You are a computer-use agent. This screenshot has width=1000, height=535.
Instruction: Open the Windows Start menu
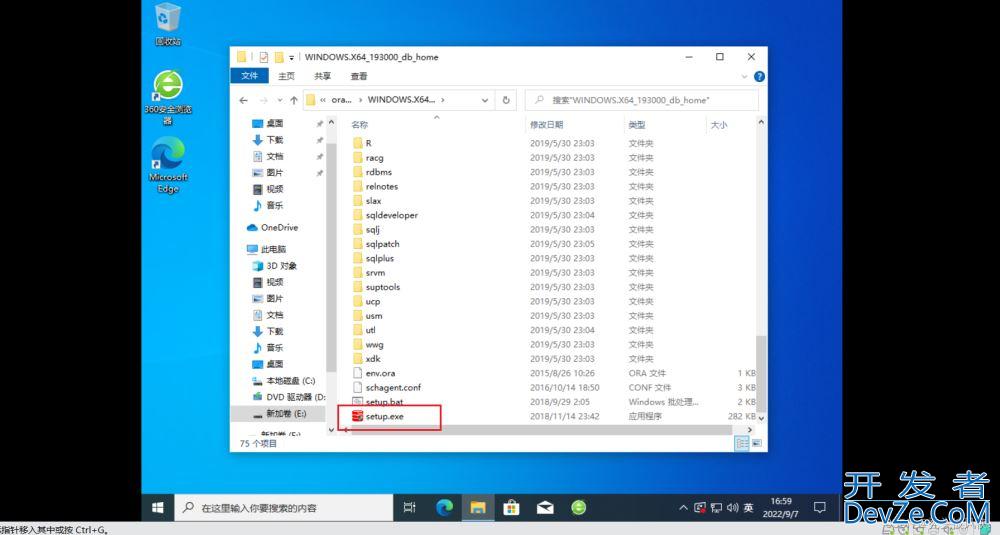[158, 508]
